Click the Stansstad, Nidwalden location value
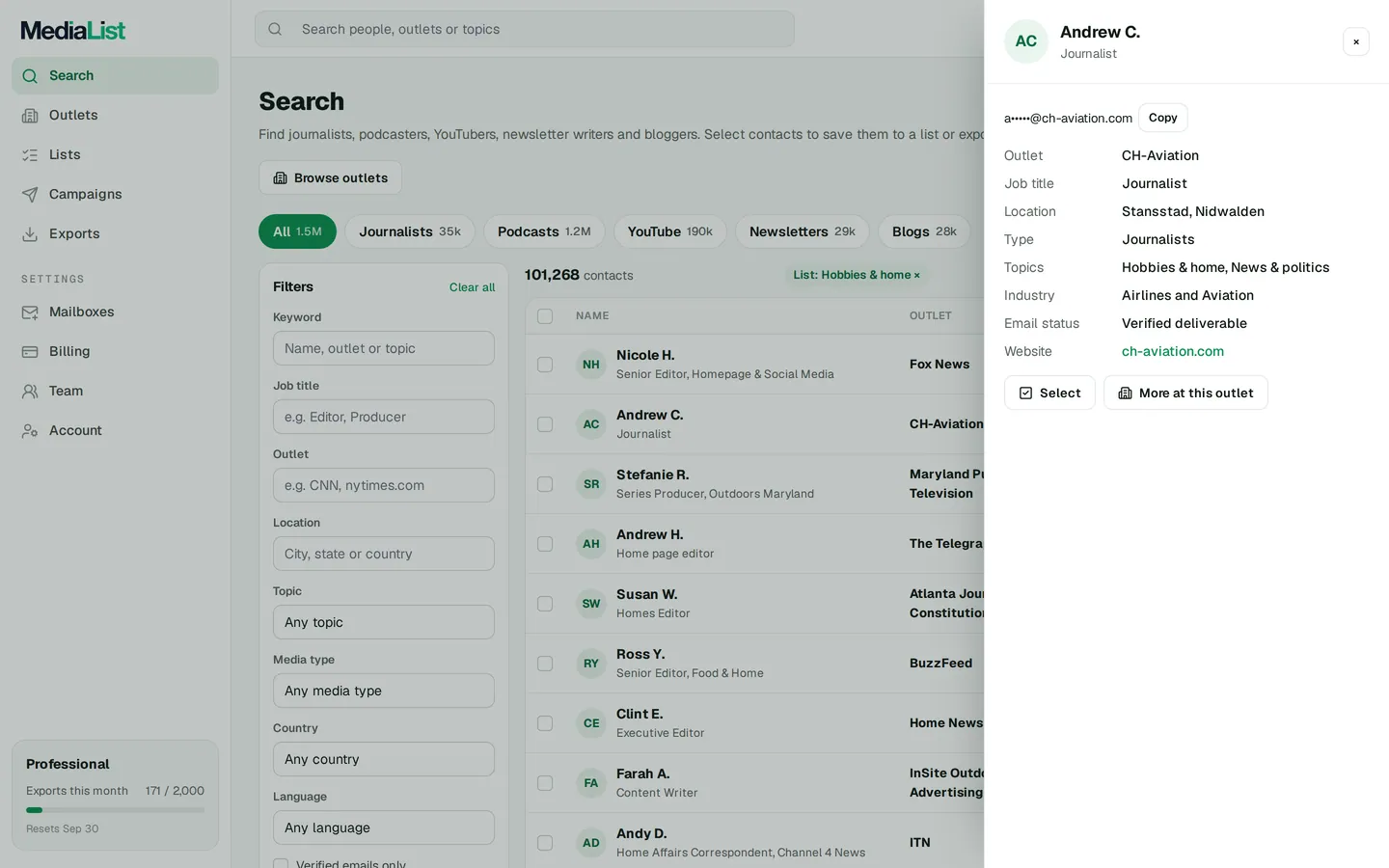The image size is (1389, 868). (1193, 212)
